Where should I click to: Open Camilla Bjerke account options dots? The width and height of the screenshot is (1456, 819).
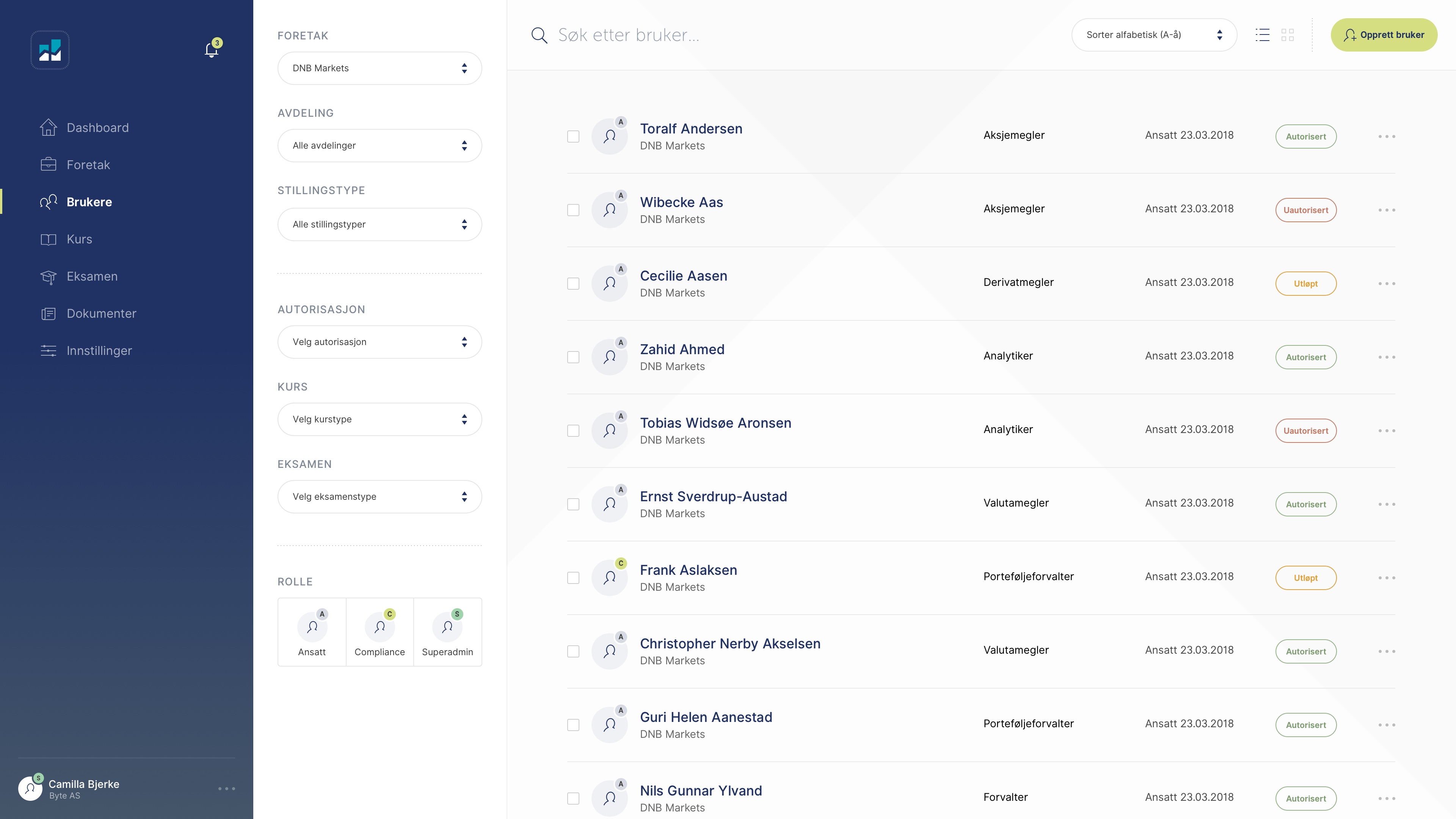(x=227, y=789)
